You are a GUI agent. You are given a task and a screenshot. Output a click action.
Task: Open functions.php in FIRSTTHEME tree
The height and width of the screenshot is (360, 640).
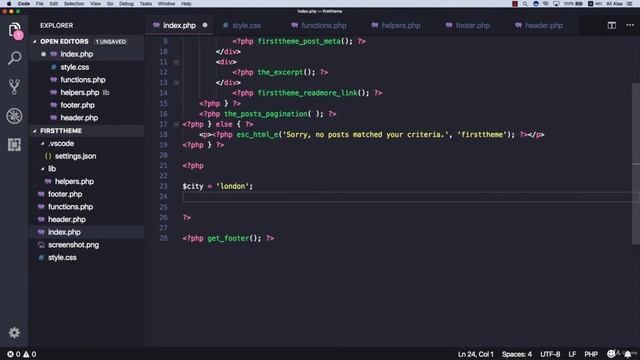[x=87, y=207]
